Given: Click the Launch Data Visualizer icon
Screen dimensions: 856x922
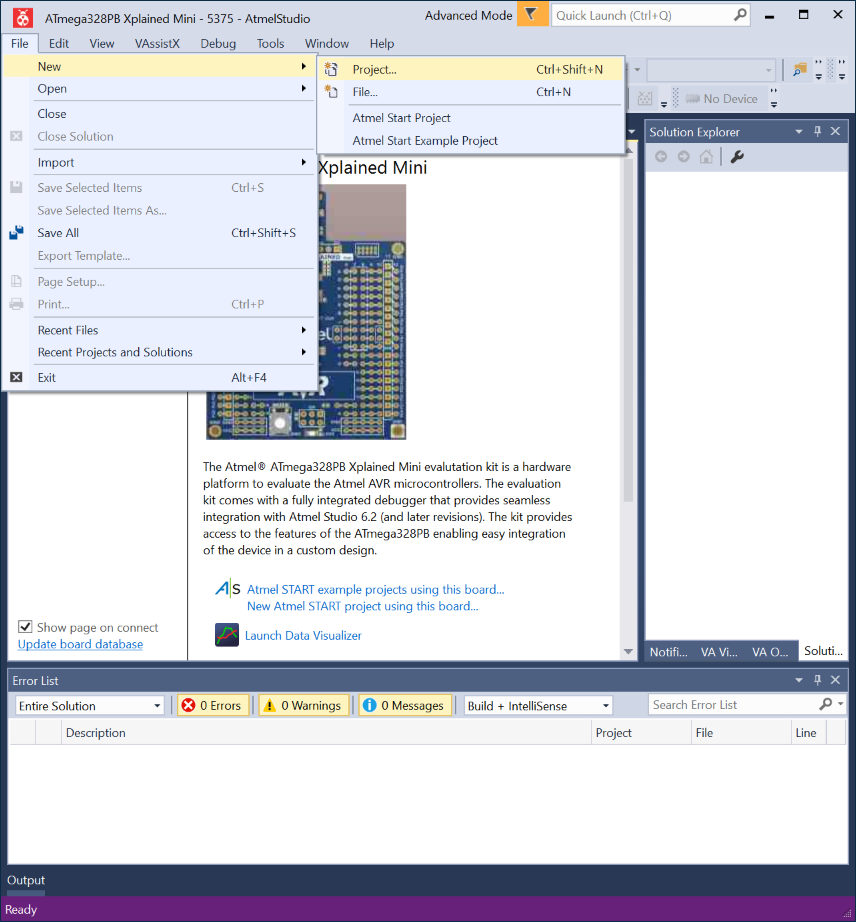Looking at the screenshot, I should pos(227,635).
